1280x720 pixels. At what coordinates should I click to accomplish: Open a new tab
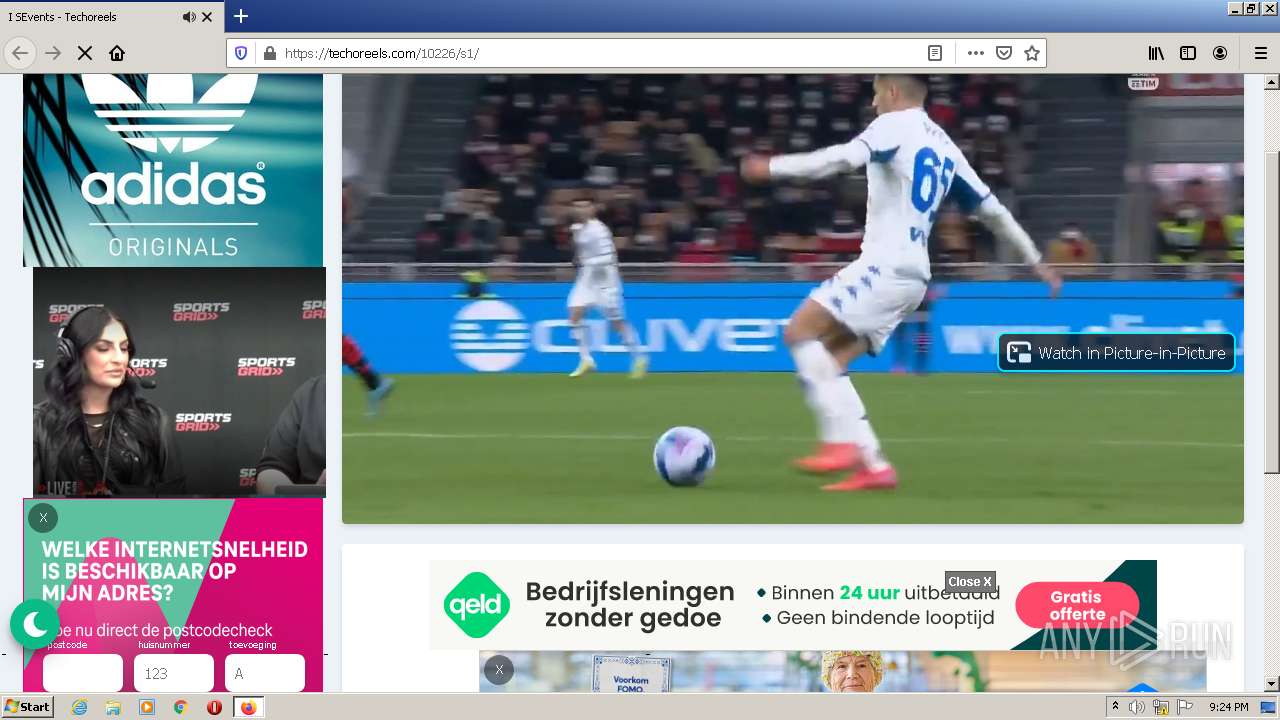pyautogui.click(x=241, y=16)
